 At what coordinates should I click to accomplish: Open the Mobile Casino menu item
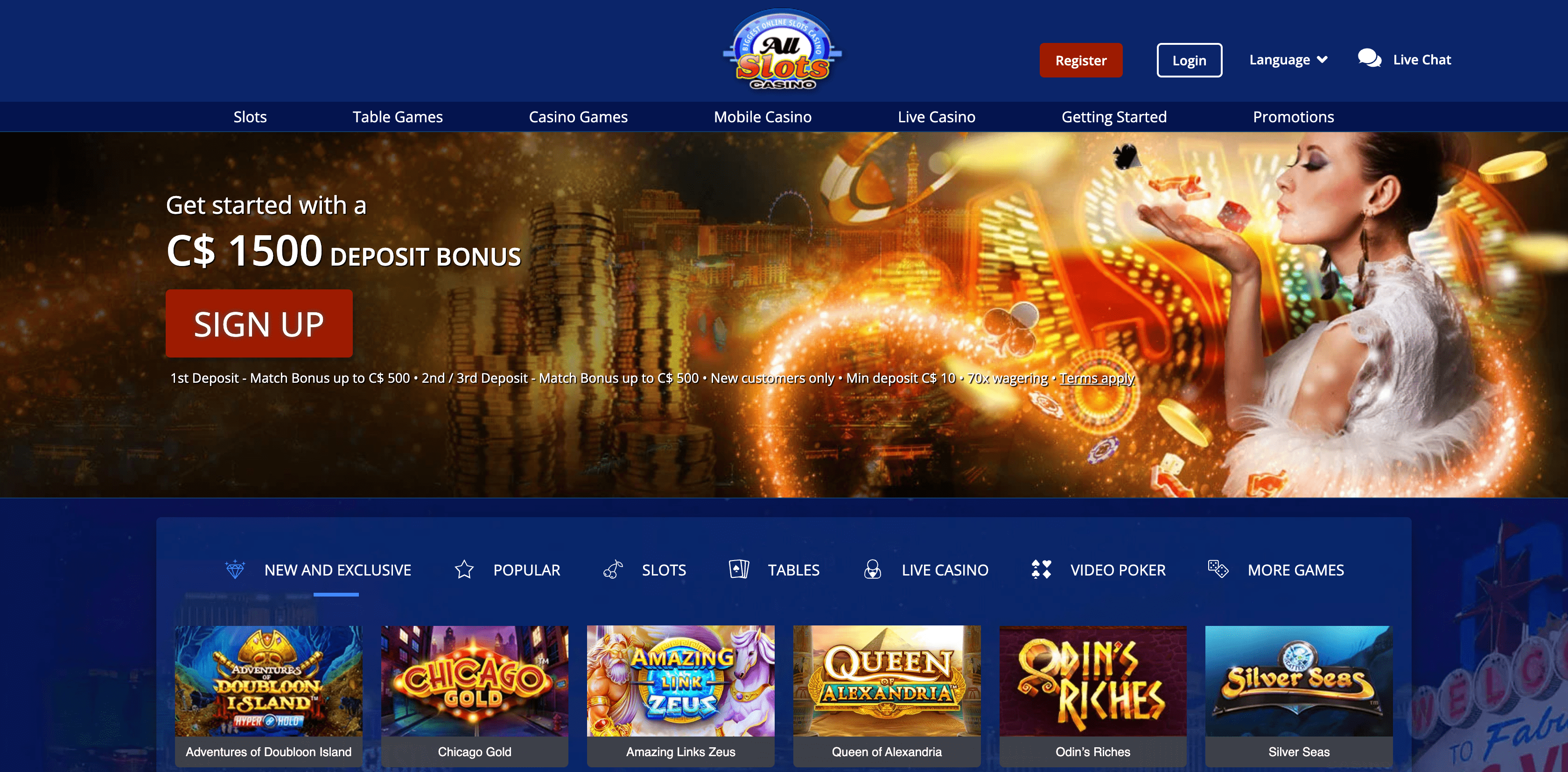coord(762,117)
